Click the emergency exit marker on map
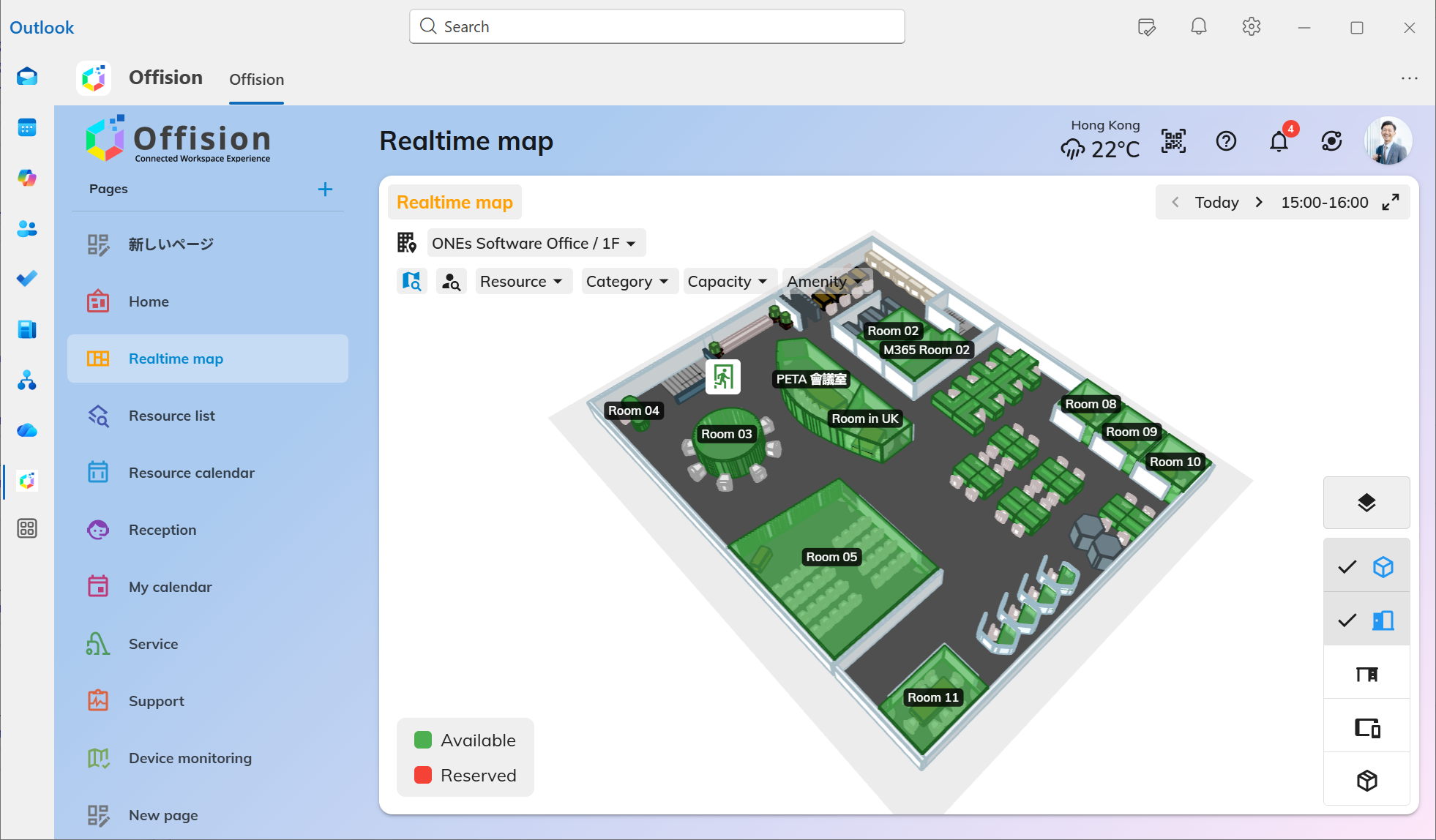This screenshot has height=840, width=1436. click(x=722, y=377)
